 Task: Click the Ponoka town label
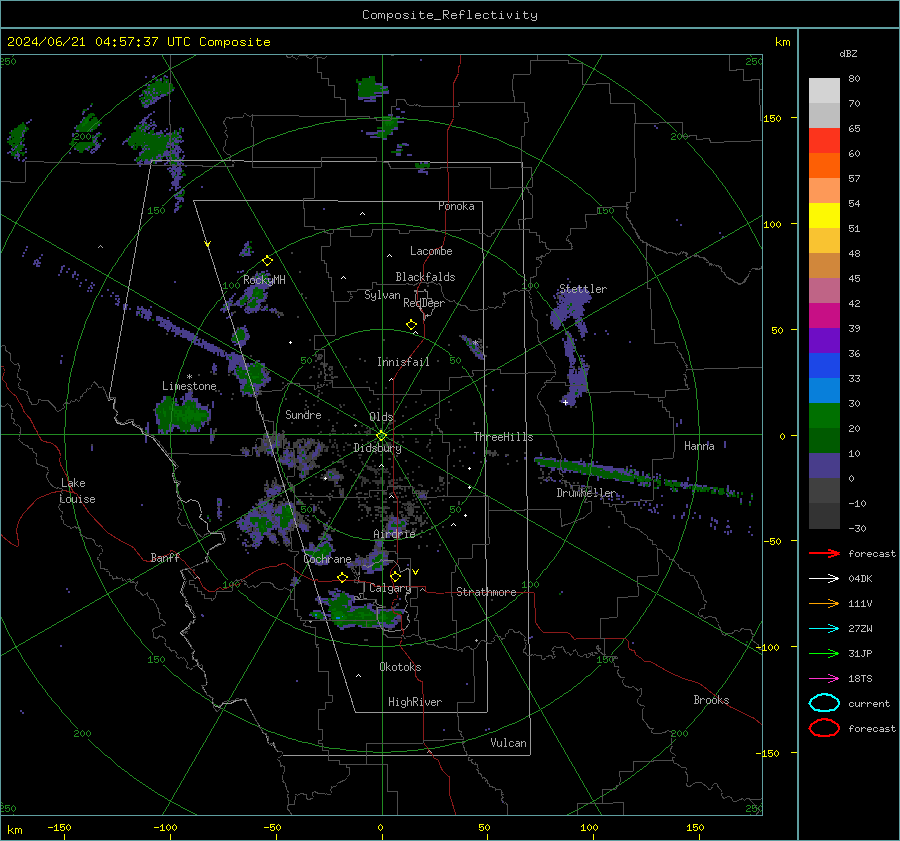pos(456,206)
